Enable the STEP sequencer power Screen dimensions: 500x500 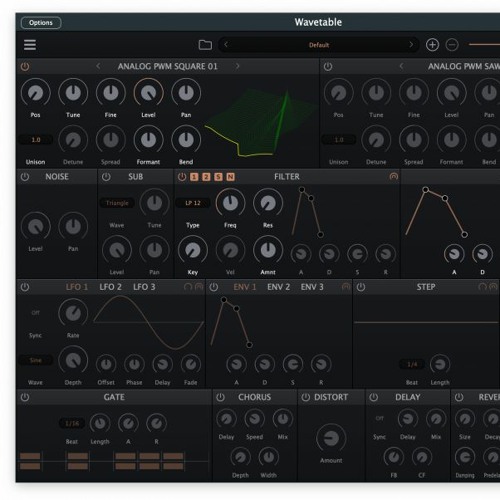(x=361, y=287)
